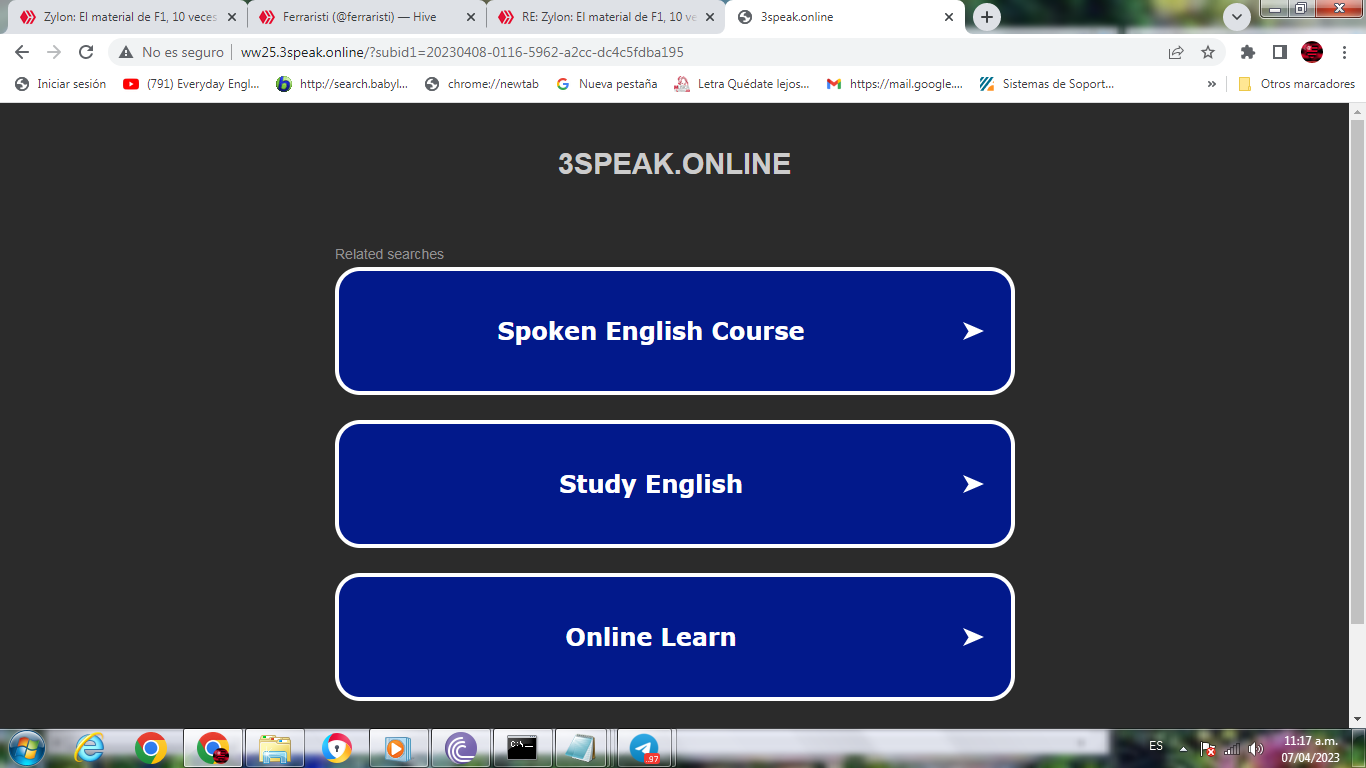Open the 'Otros marcadores' folder
The image size is (1366, 768).
[1296, 84]
